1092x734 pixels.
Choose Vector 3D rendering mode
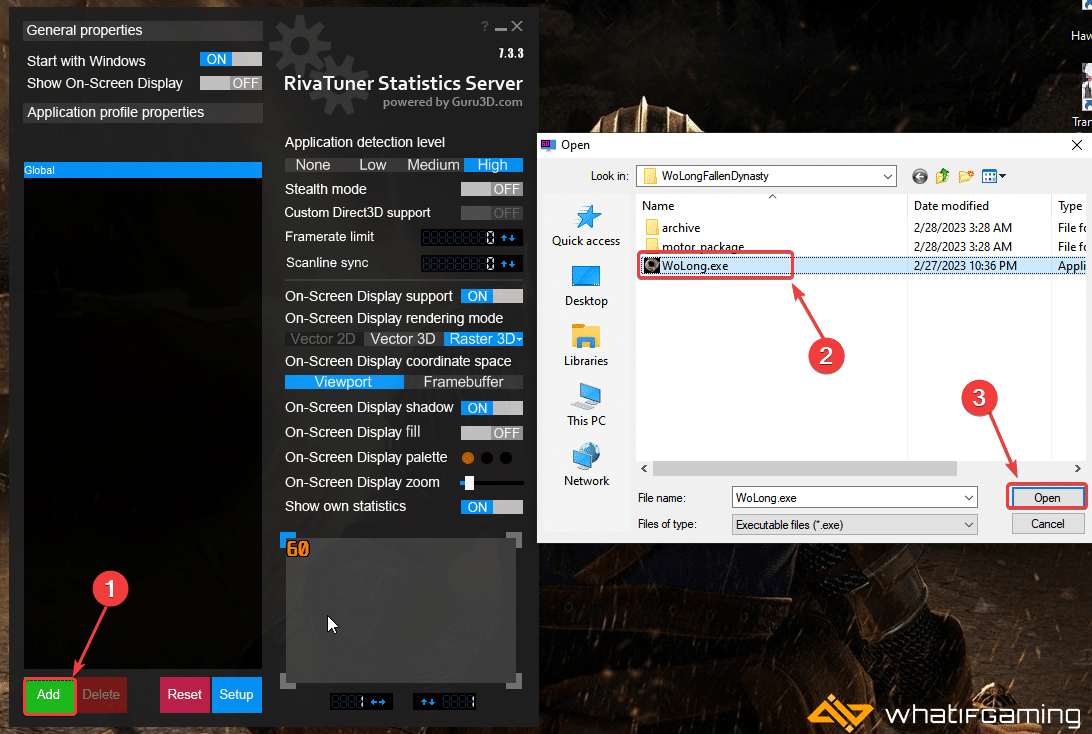(403, 339)
